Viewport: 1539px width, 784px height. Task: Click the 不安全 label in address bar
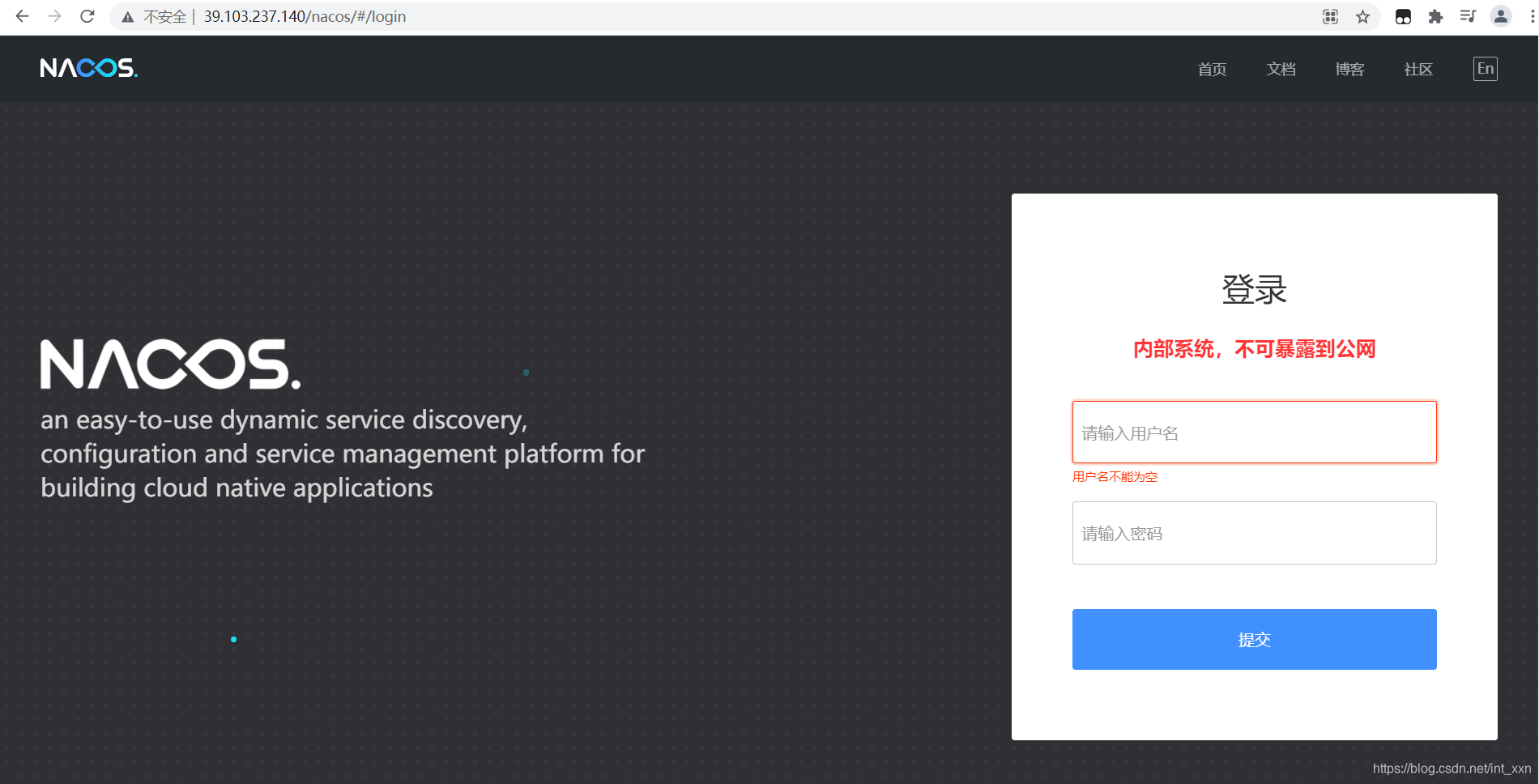coord(165,17)
